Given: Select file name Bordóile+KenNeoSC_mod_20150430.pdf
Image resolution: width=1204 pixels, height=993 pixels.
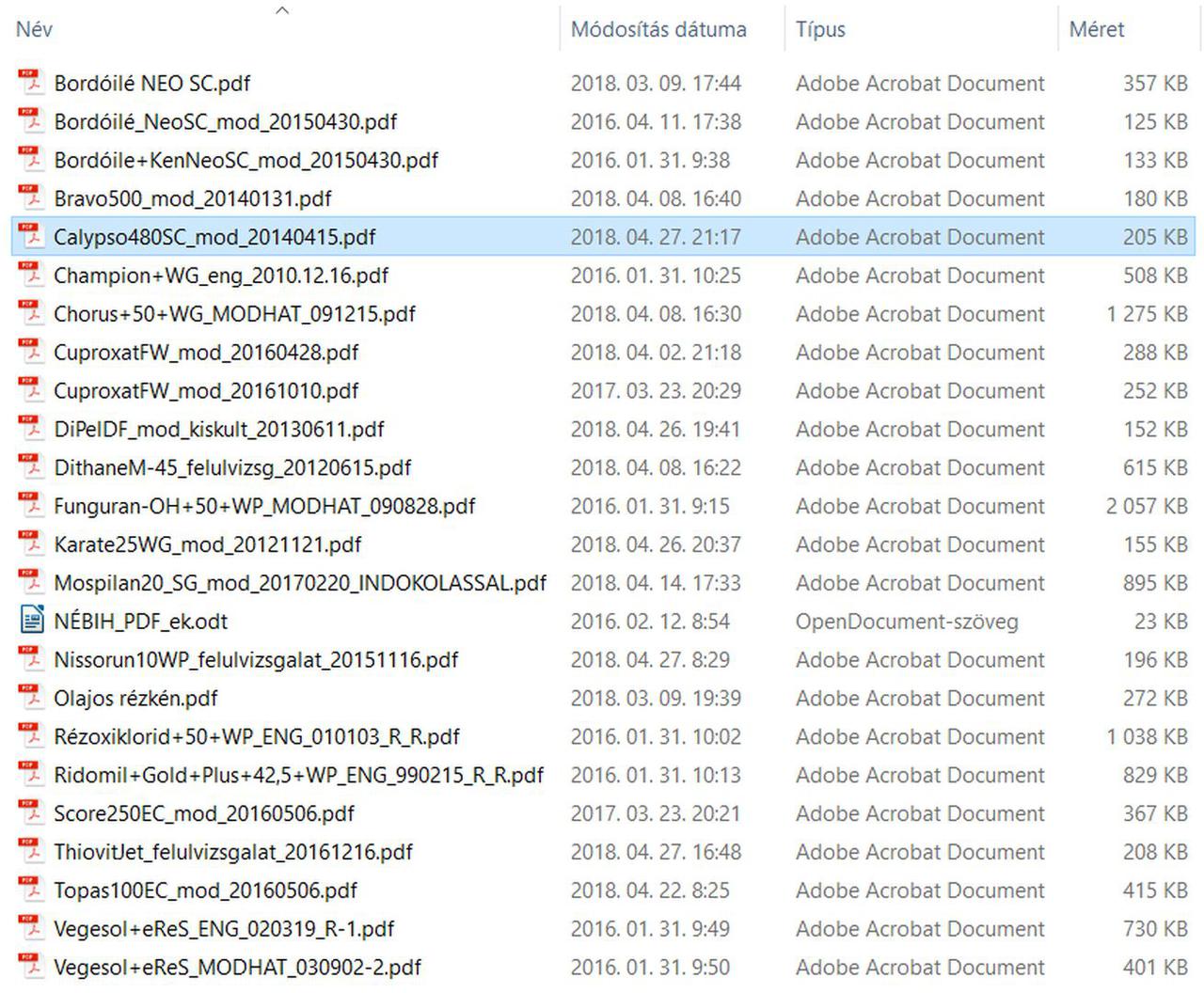Looking at the screenshot, I should pos(246,161).
